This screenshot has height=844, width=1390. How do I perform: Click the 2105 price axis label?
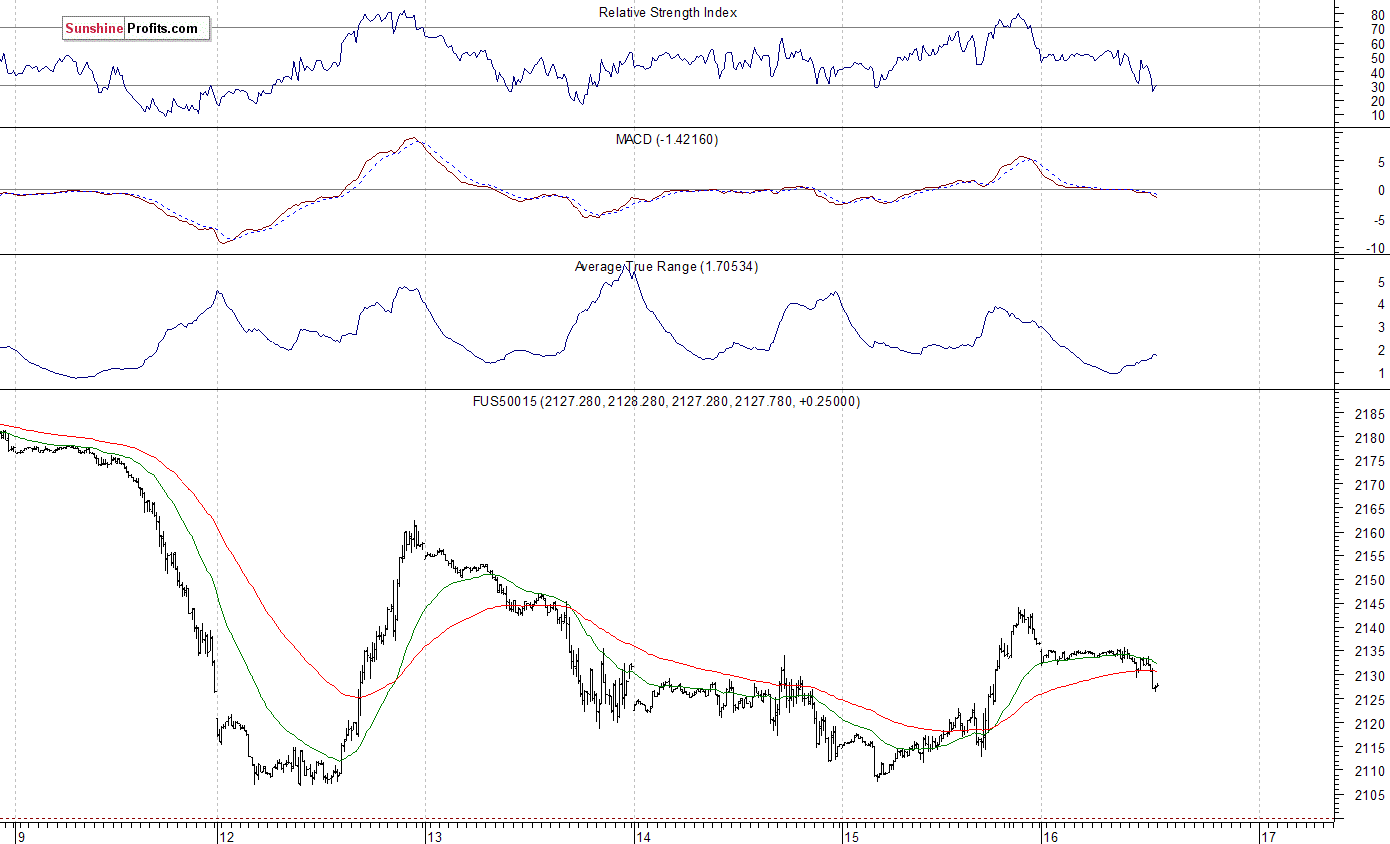pos(1368,795)
